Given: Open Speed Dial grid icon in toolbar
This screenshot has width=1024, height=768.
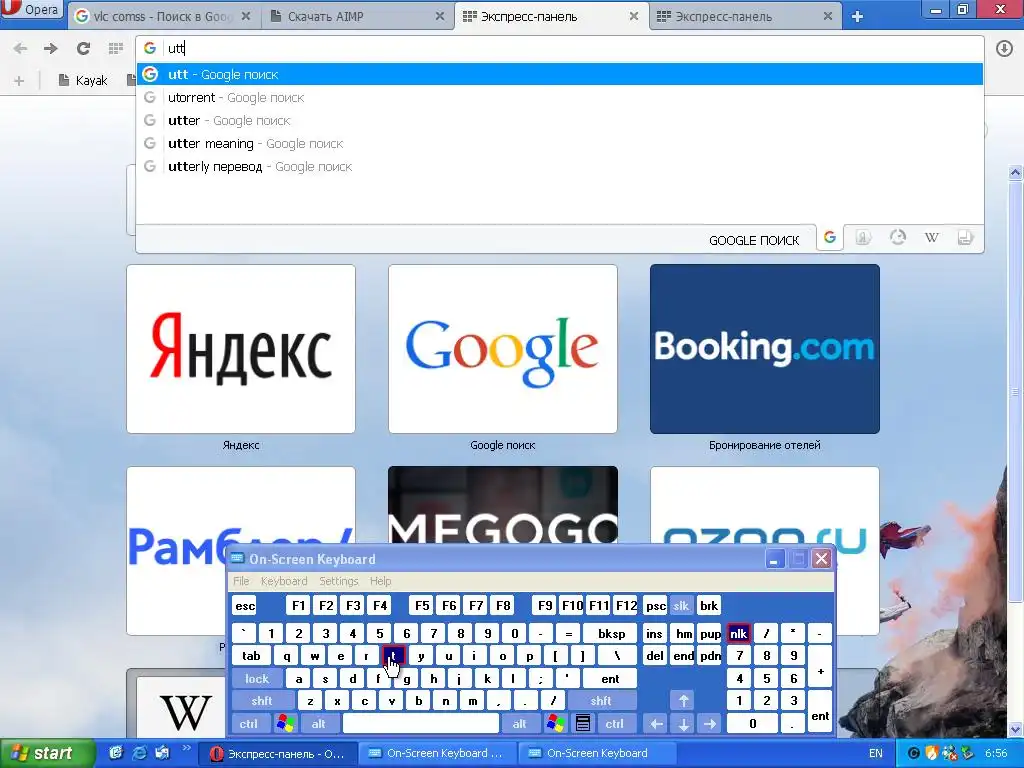Looking at the screenshot, I should (116, 48).
